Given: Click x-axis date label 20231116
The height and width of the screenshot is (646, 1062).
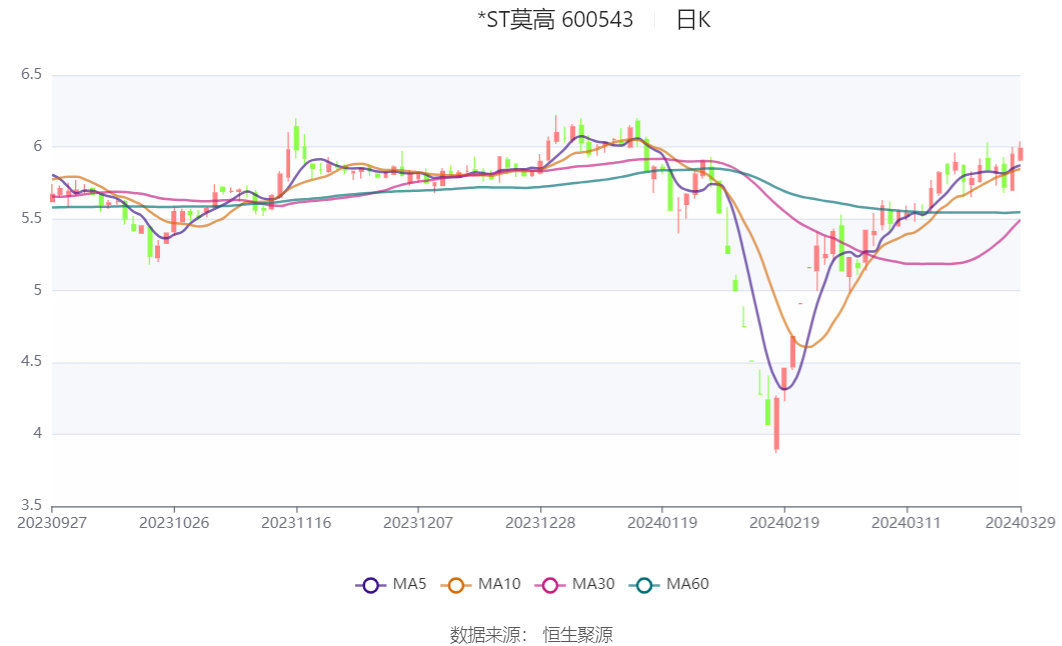Looking at the screenshot, I should pyautogui.click(x=296, y=523).
